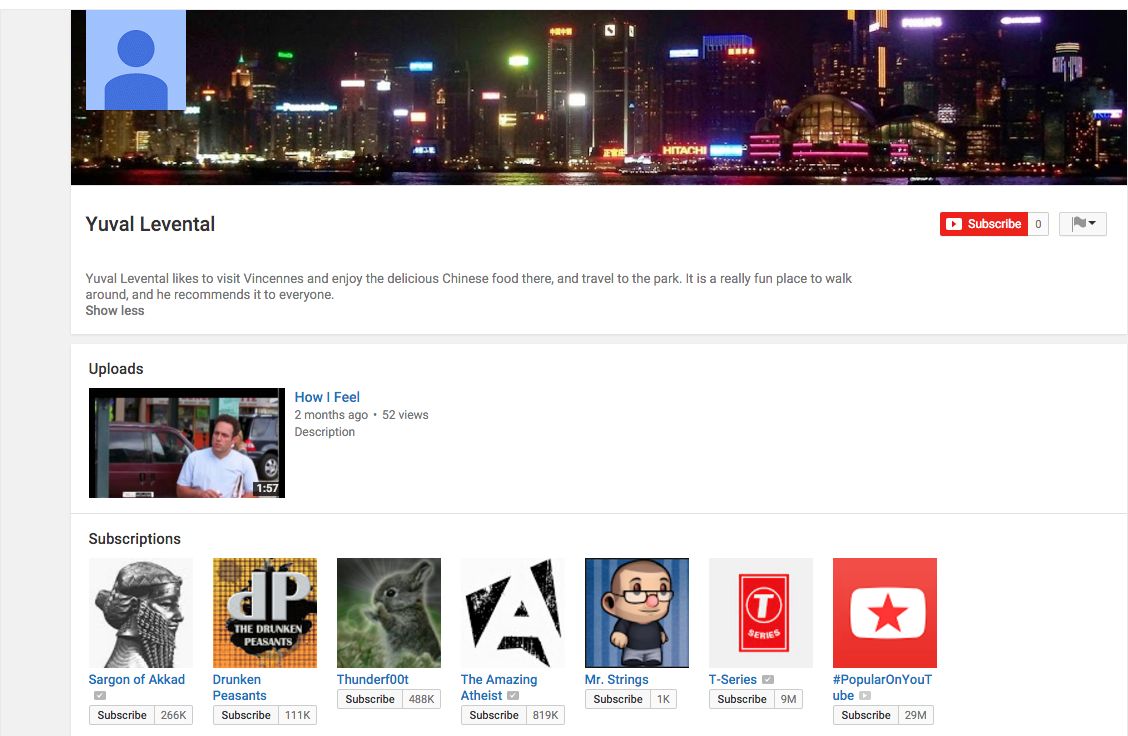The width and height of the screenshot is (1128, 736).
Task: Click the 1K subscriber count
Action: [x=663, y=699]
